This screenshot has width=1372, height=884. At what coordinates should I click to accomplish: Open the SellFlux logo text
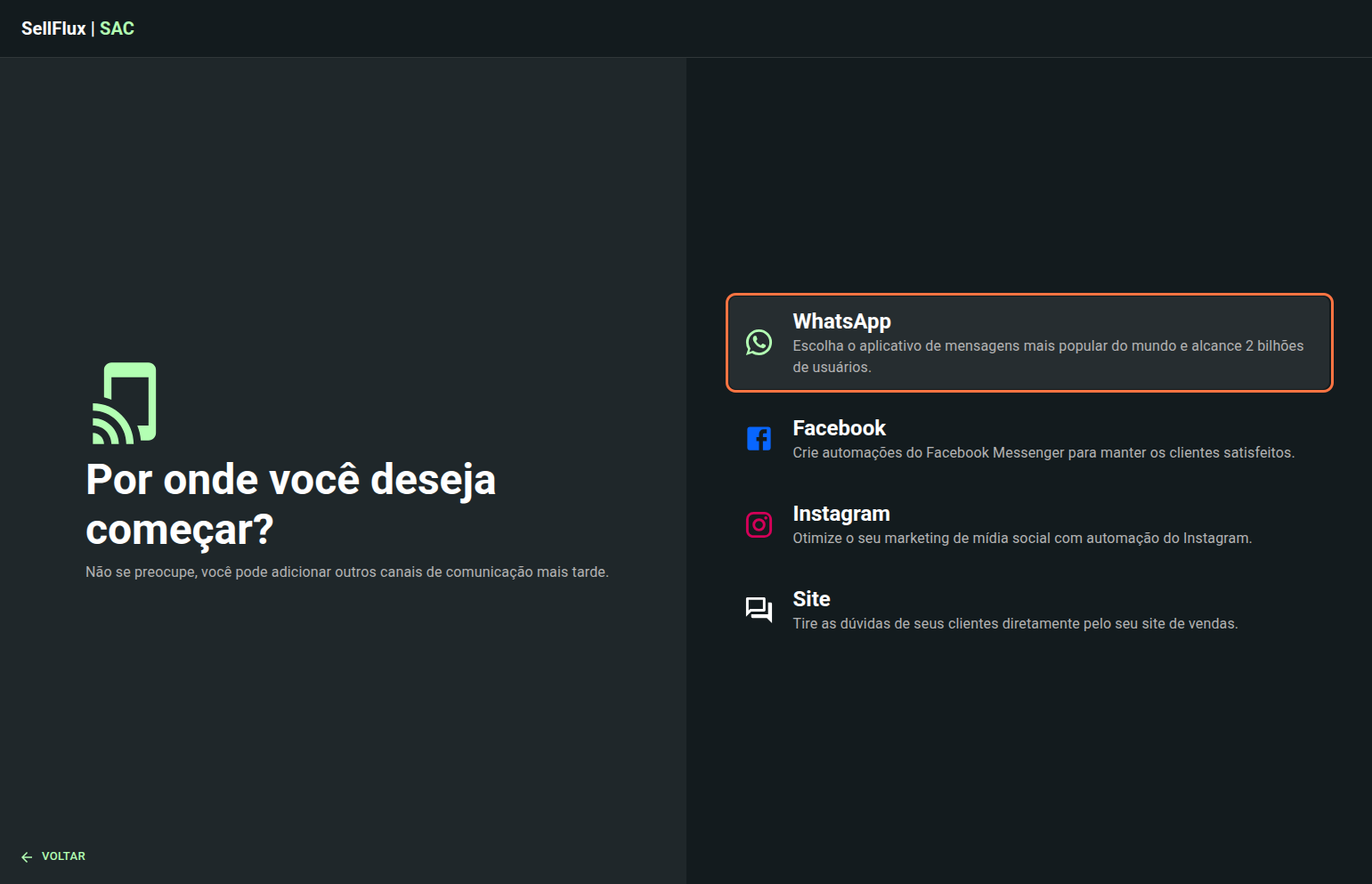(53, 28)
